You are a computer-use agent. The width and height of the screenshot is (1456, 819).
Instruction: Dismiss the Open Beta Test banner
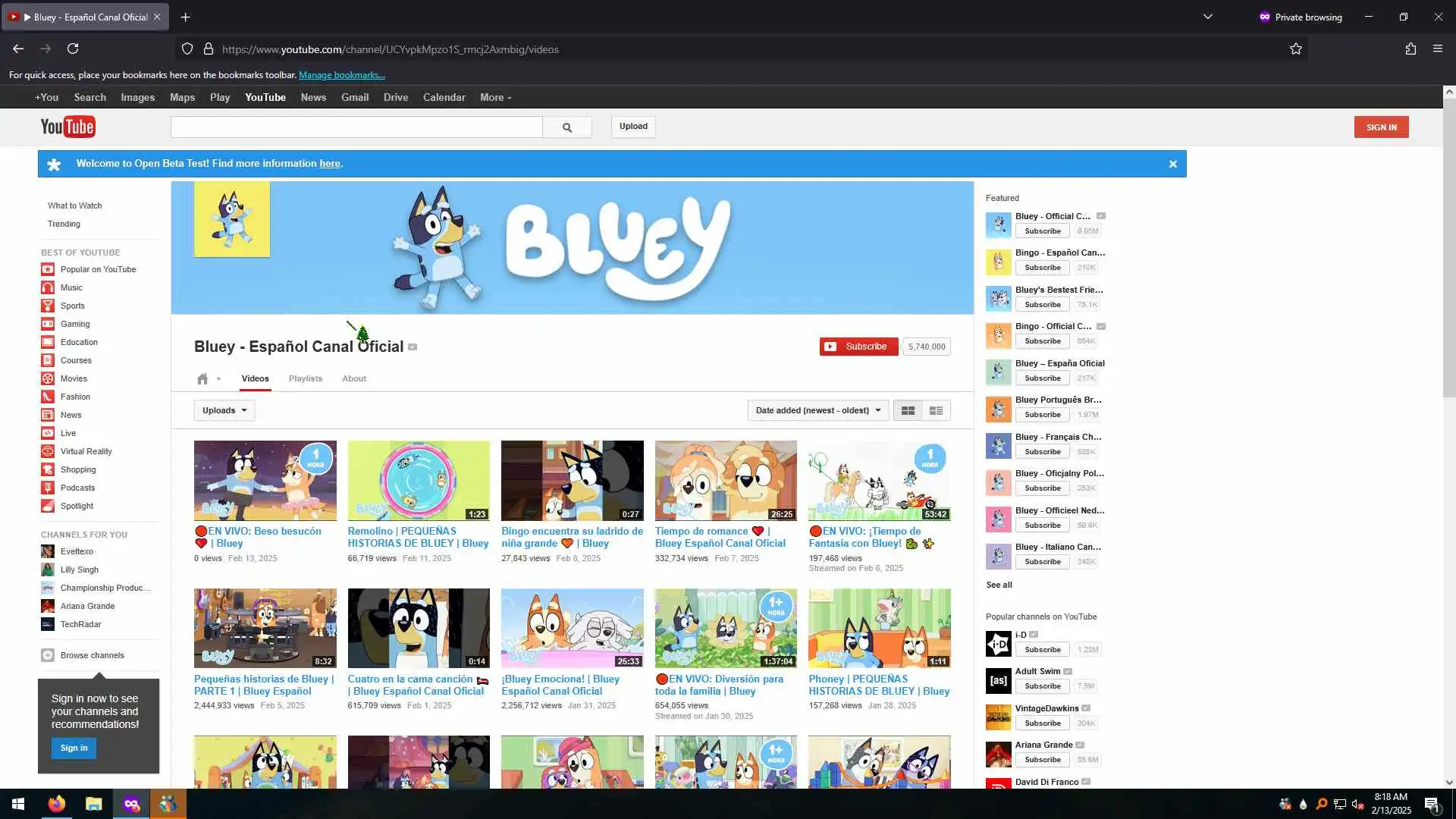1172,164
